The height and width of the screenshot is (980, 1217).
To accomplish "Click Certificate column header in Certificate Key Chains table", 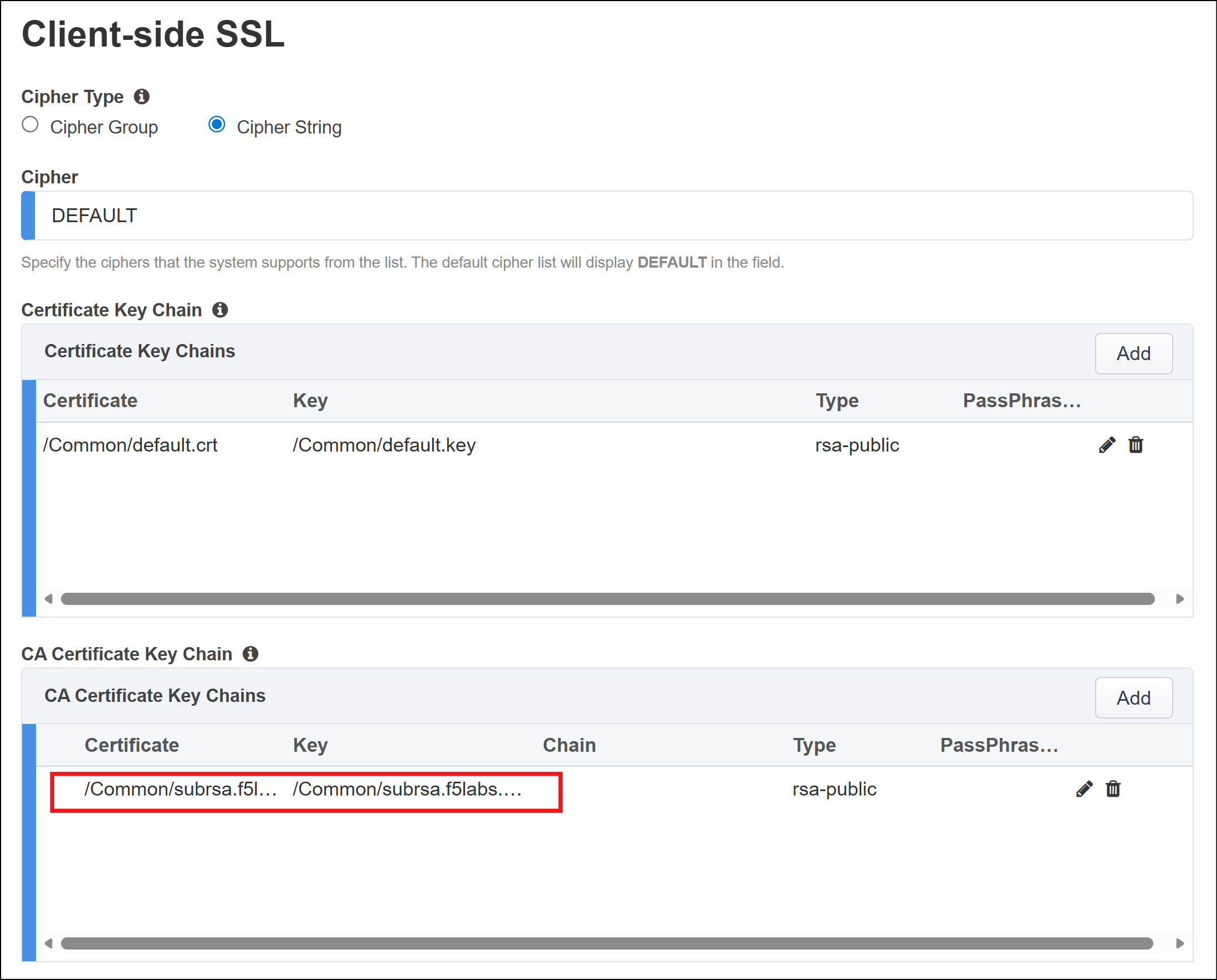I will coord(90,400).
